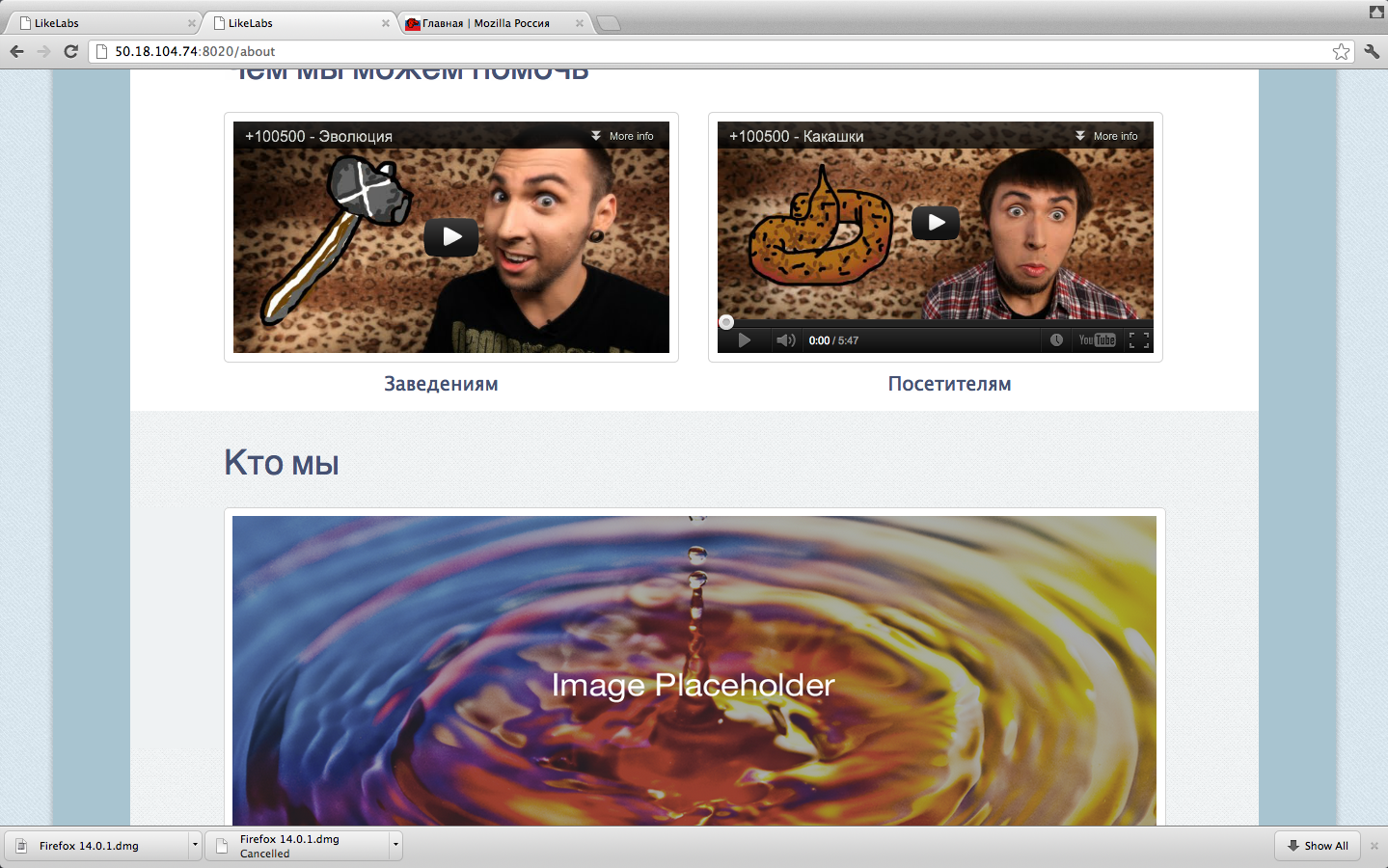Enter fullscreen on the Какашки video
The width and height of the screenshot is (1388, 868).
click(x=1138, y=340)
